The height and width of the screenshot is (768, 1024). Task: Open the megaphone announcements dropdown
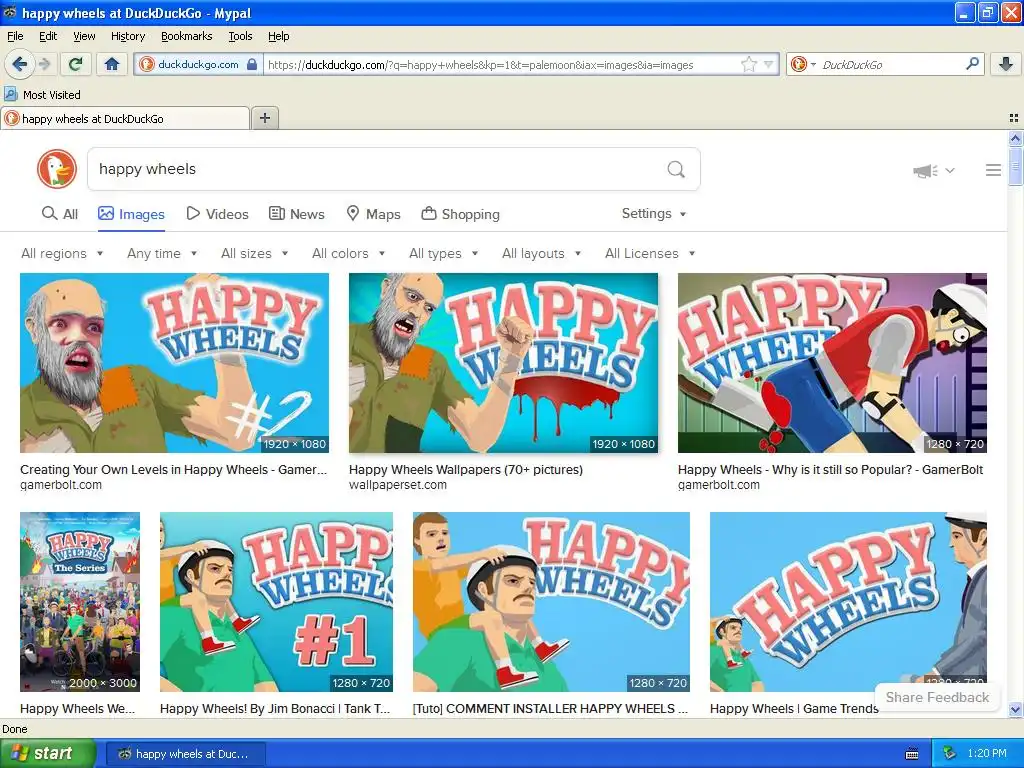click(934, 170)
